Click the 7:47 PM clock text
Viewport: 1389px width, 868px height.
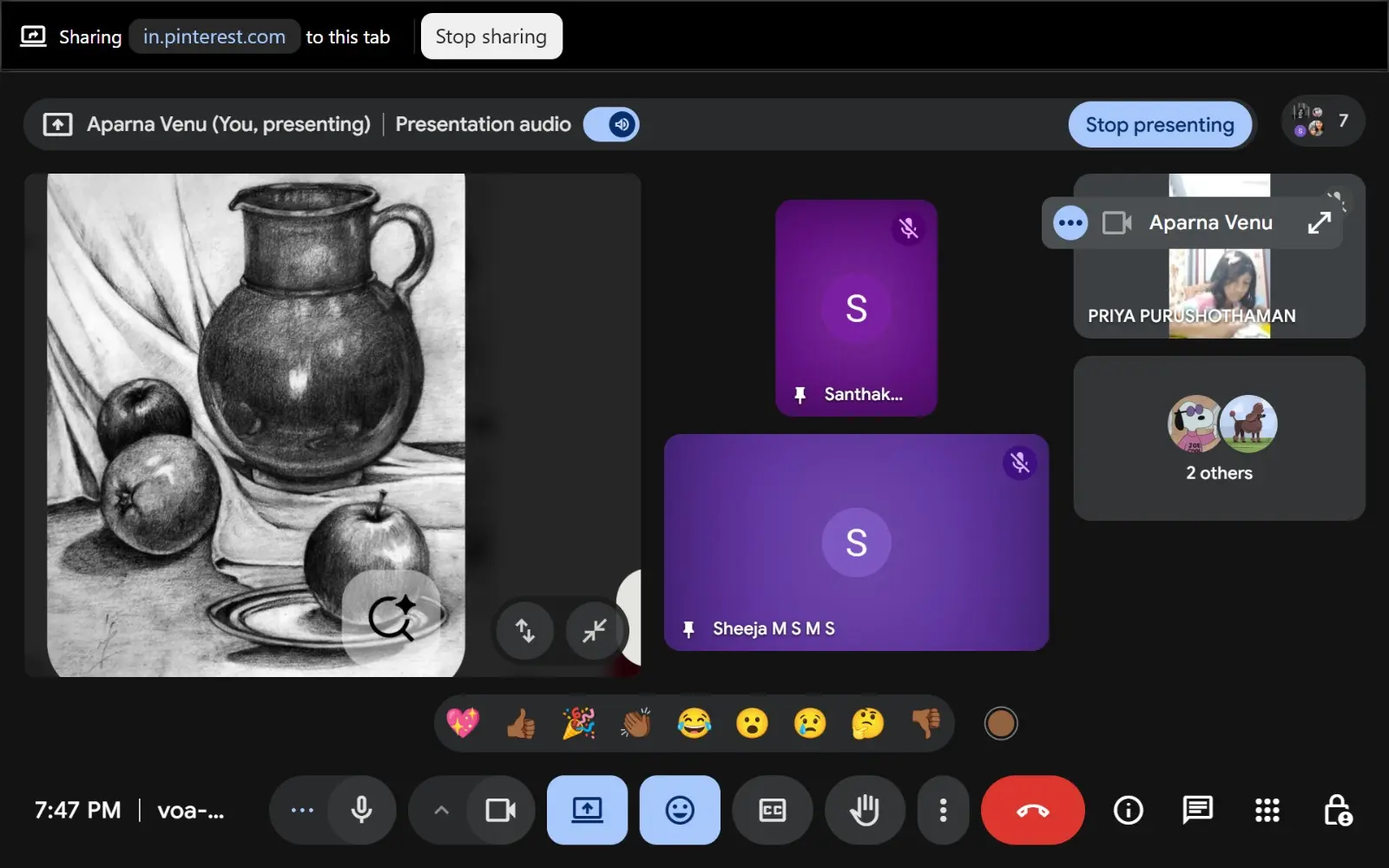(x=78, y=811)
